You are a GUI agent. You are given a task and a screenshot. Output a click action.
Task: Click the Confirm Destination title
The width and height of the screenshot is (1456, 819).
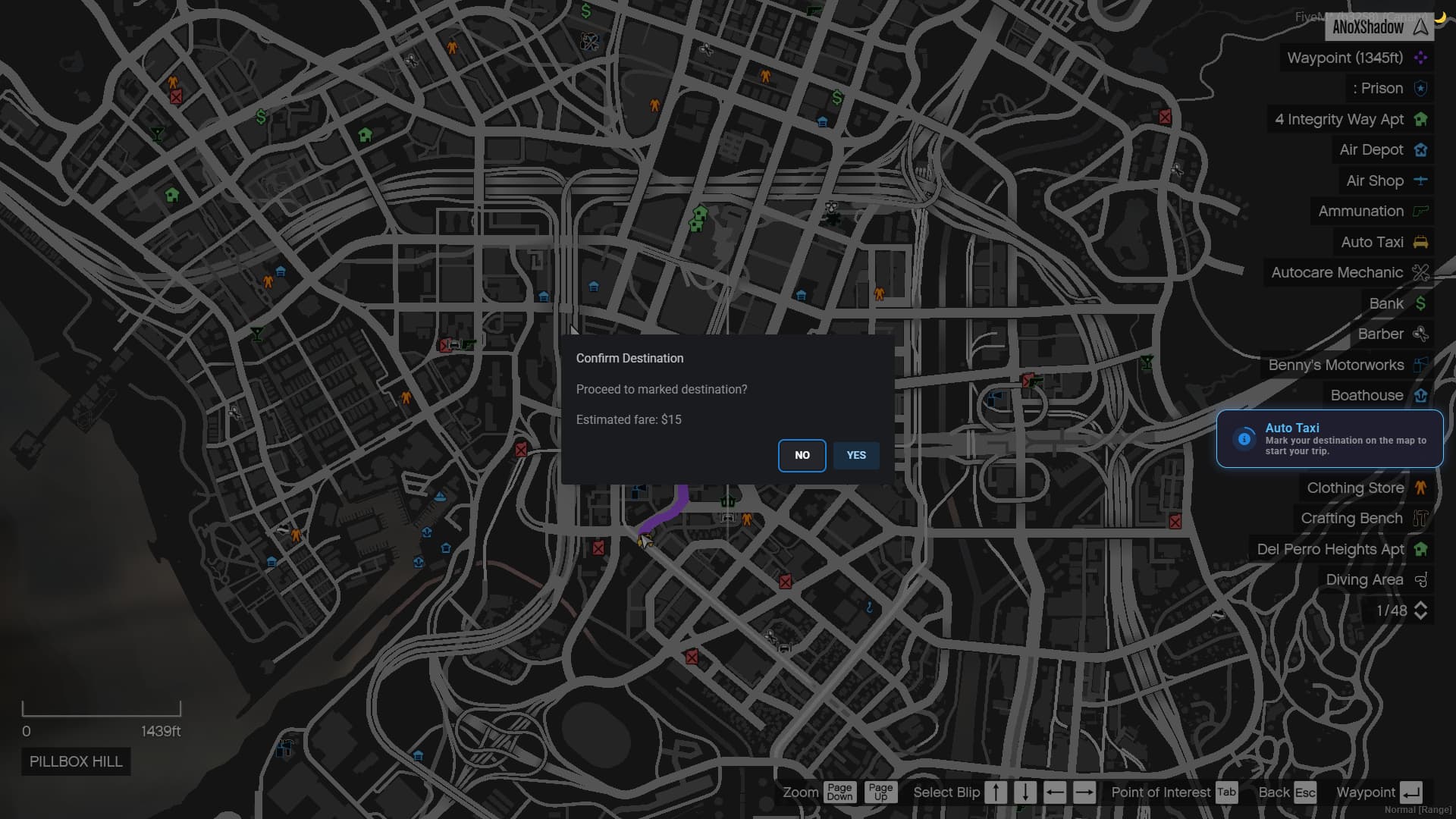629,358
